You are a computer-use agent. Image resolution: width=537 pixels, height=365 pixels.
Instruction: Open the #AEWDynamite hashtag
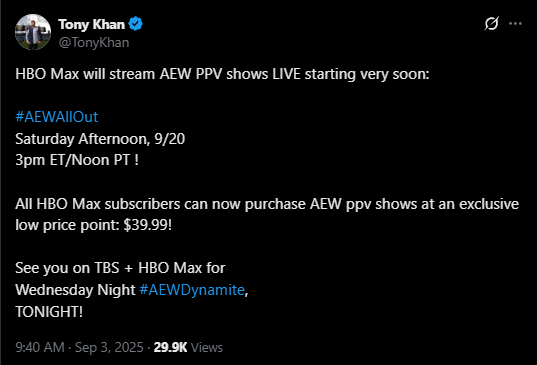[x=192, y=290]
